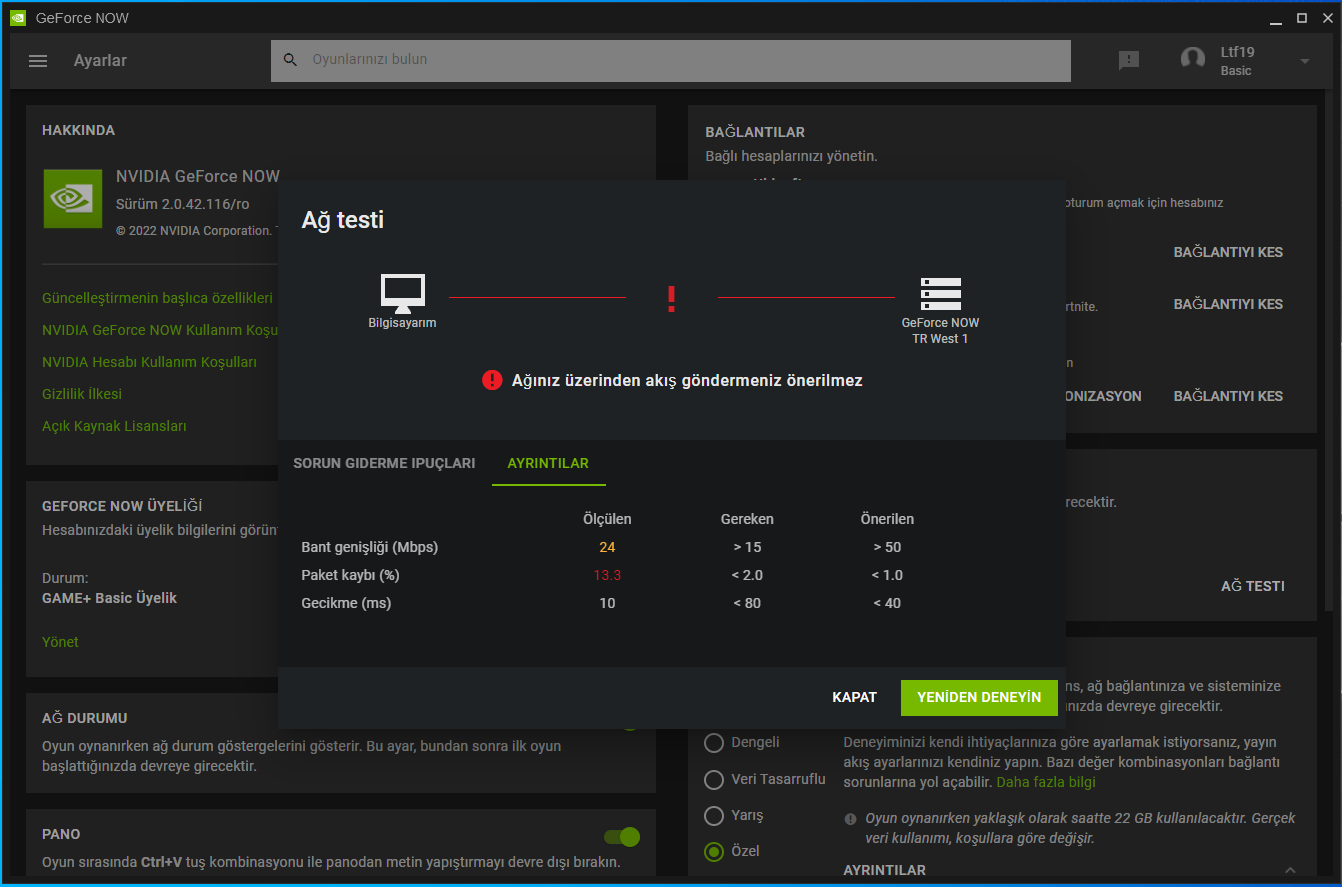Maximize the GeForce NOW window
The width and height of the screenshot is (1342, 887).
tap(1302, 18)
